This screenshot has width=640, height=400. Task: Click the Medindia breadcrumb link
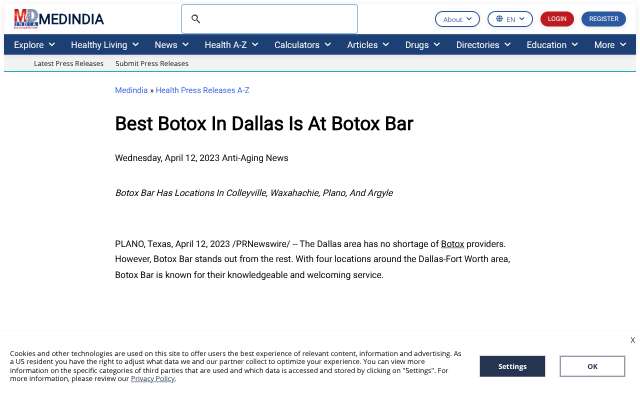point(131,90)
